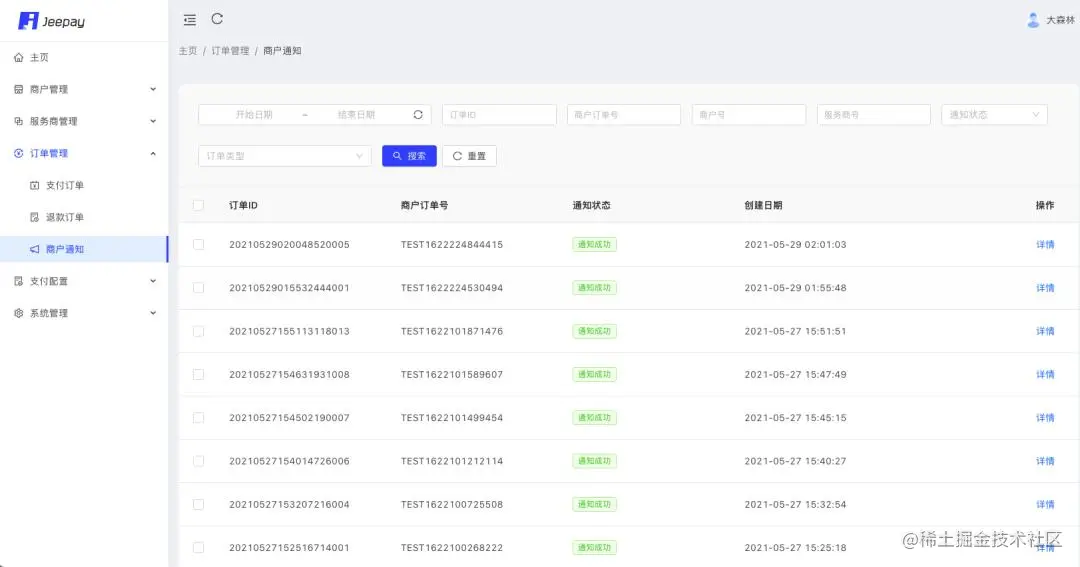Click the 退款订单 icon
Viewport: 1080px width, 567px height.
point(34,217)
